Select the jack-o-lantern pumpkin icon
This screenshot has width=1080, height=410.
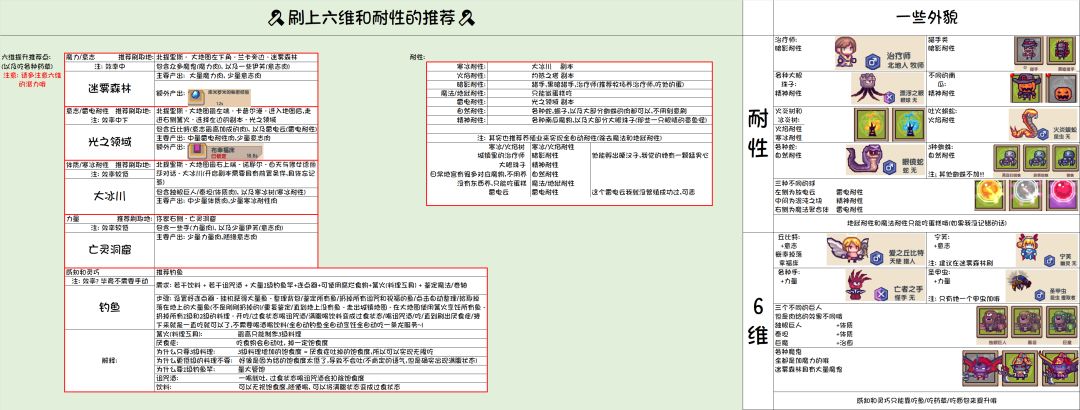[x=1061, y=87]
